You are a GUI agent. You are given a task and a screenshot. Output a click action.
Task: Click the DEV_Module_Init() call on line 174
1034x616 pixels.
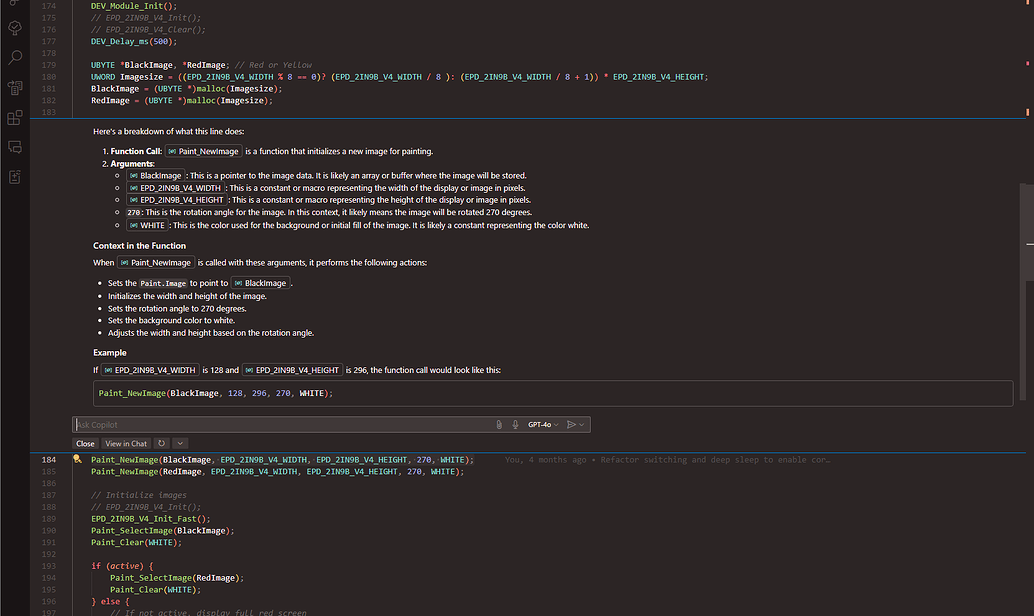click(x=134, y=6)
